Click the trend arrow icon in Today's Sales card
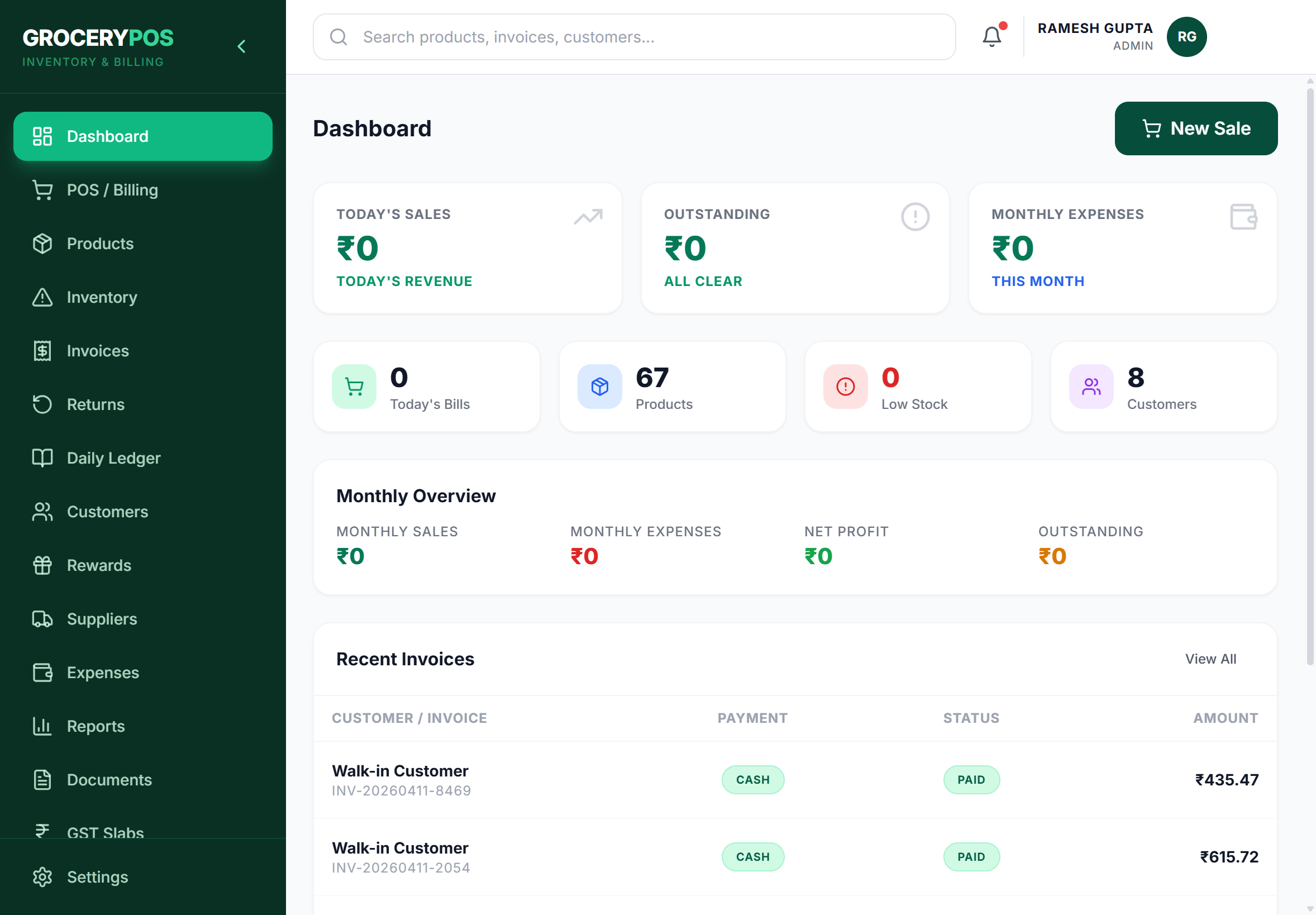The height and width of the screenshot is (915, 1316). (588, 217)
